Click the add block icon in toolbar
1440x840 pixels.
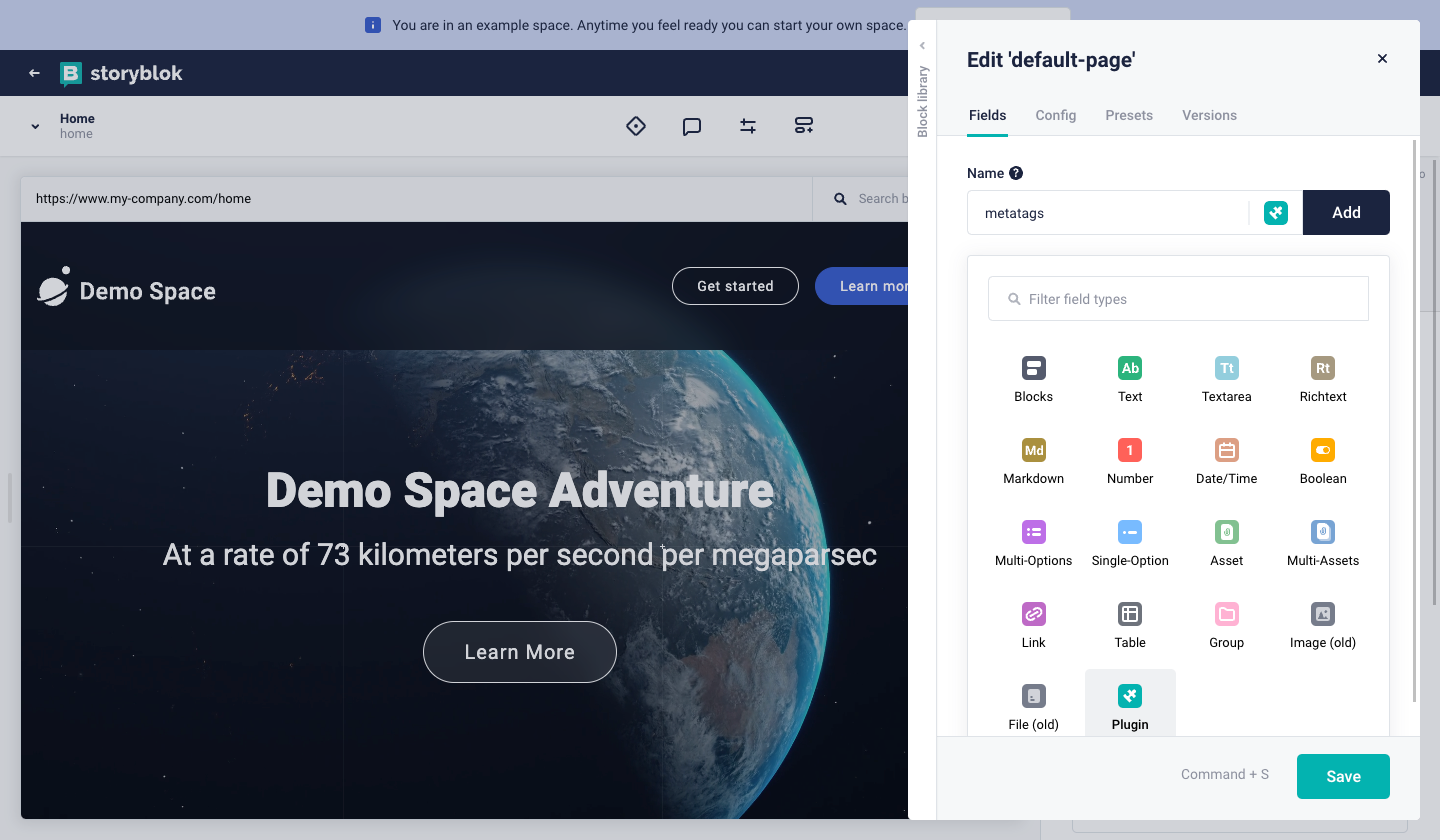pos(804,126)
